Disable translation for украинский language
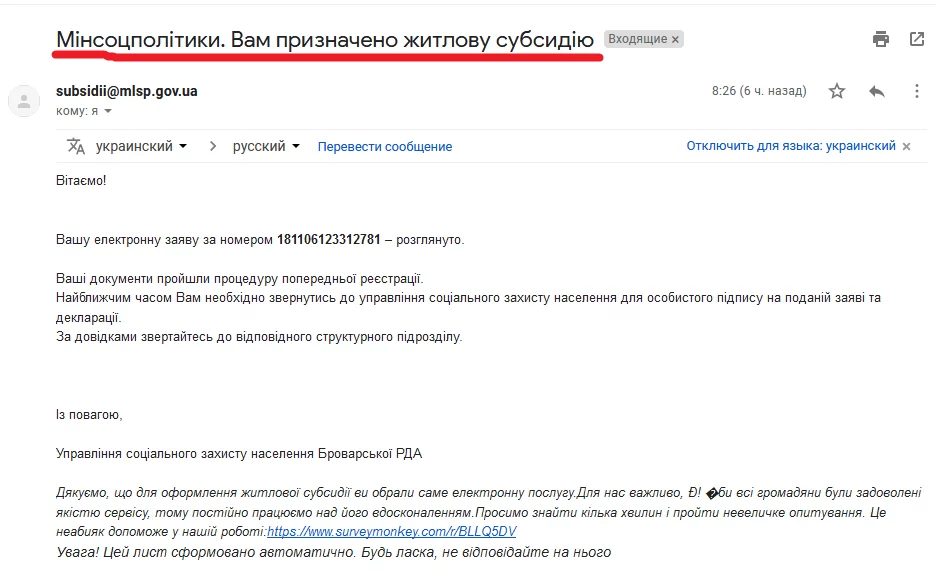The height and width of the screenshot is (570, 936). pos(790,146)
